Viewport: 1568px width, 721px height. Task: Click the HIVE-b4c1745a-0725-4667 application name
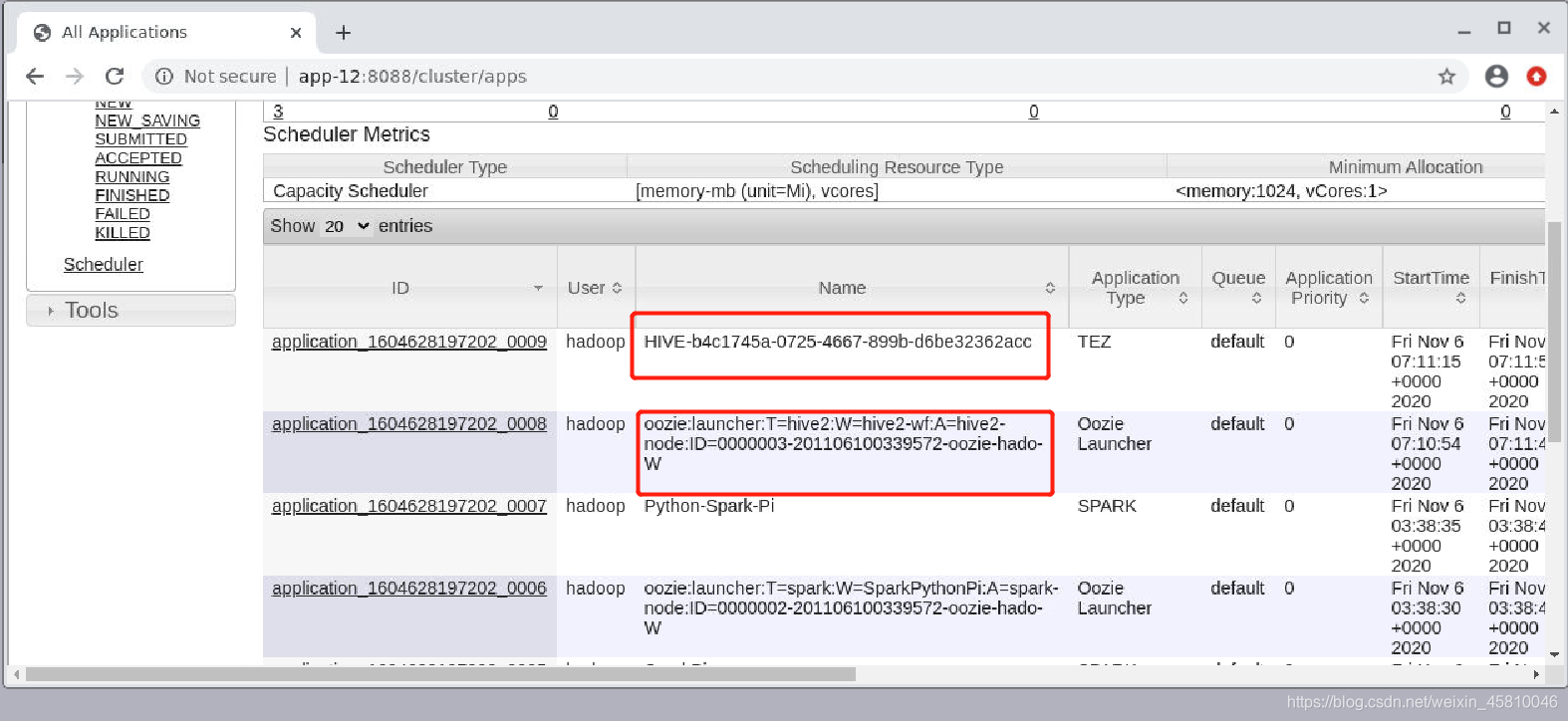[x=838, y=342]
